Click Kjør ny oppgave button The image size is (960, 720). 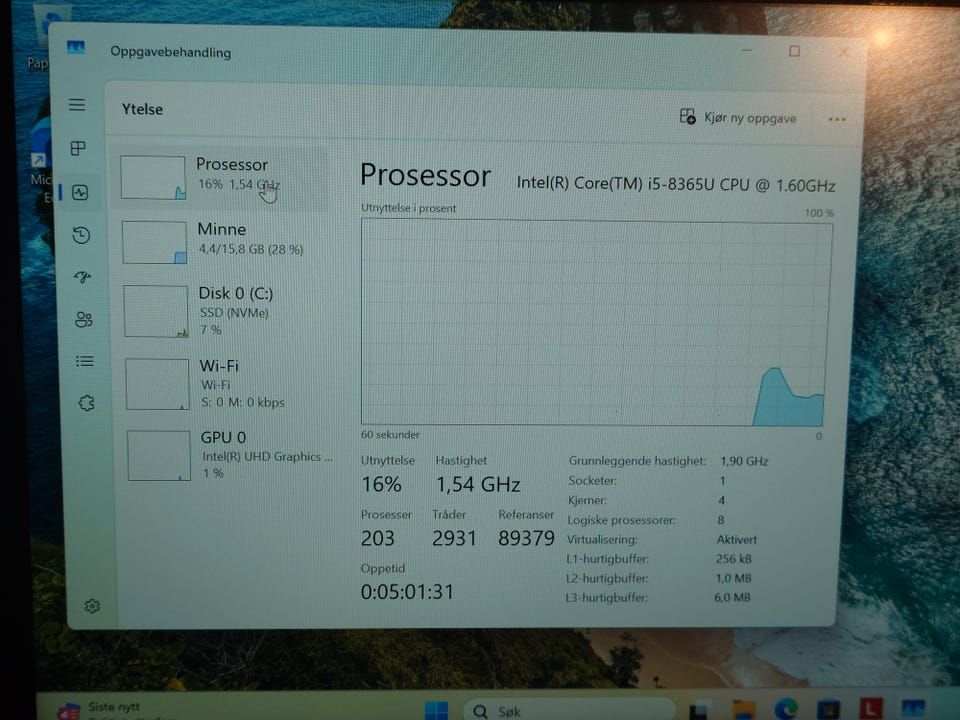(x=738, y=117)
